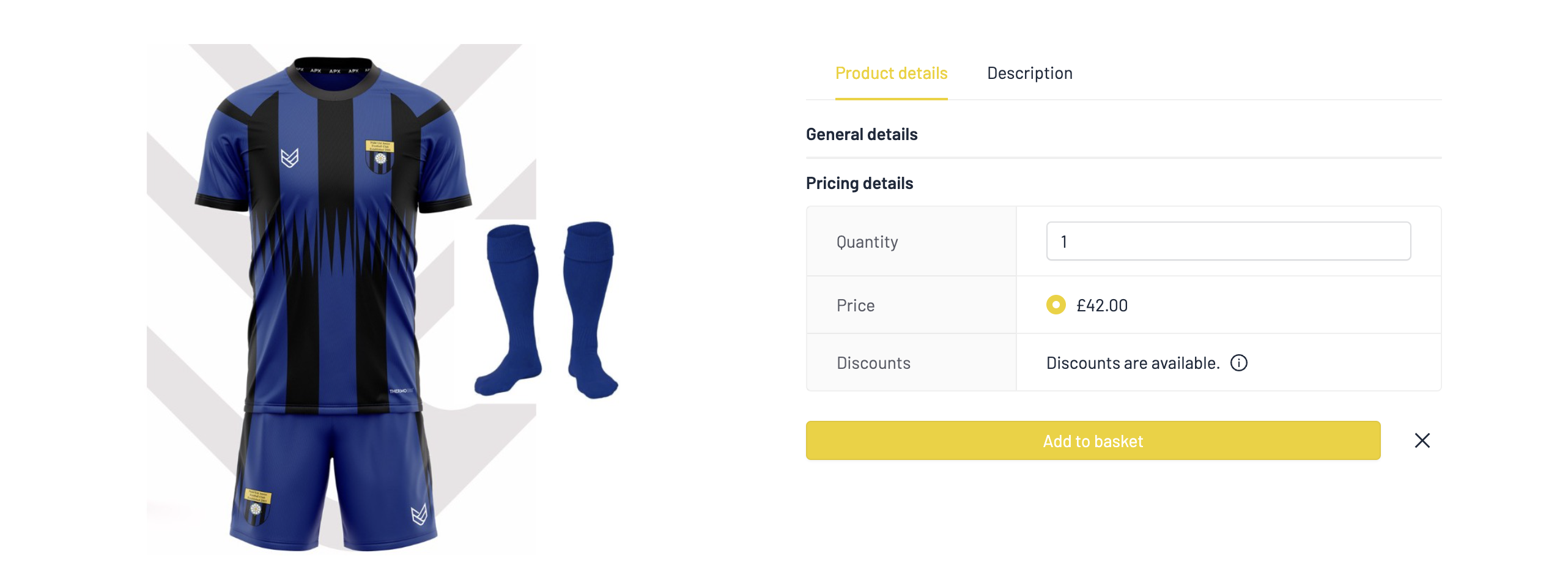
Task: Click the right blue sock image
Action: coord(590,310)
